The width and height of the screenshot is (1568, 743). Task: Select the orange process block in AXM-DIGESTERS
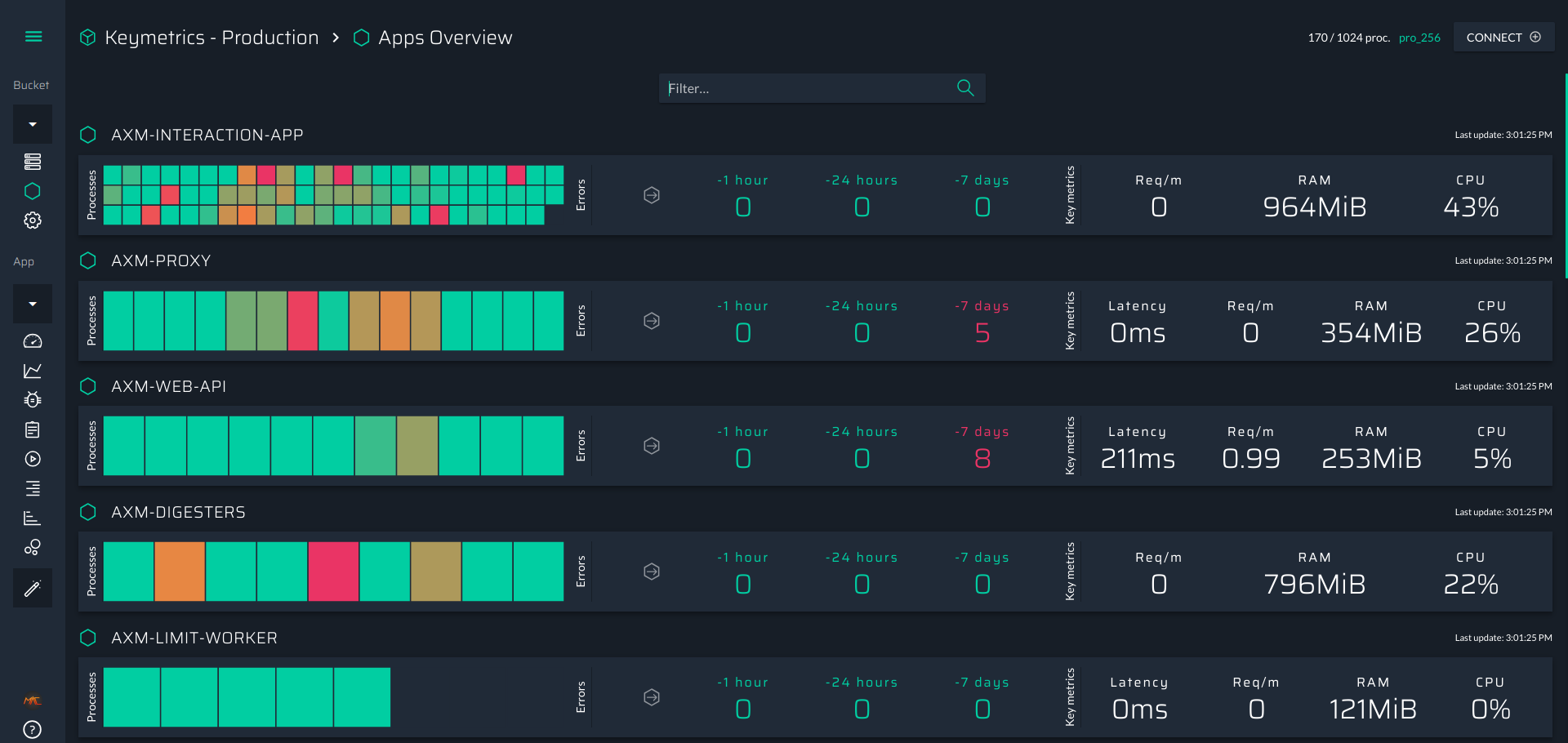pyautogui.click(x=180, y=572)
